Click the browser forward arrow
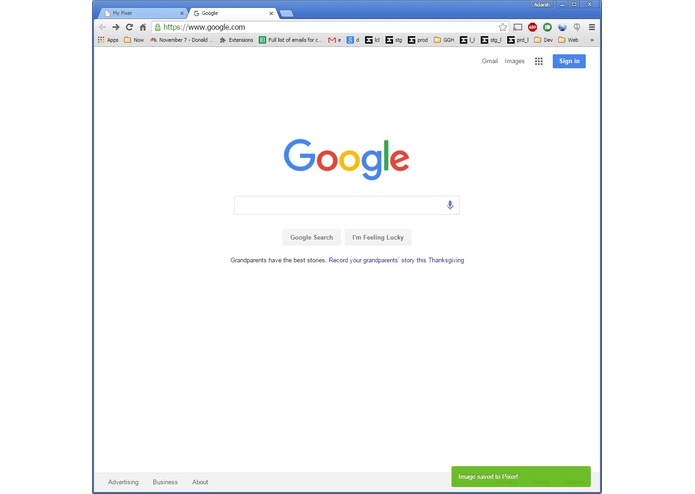Image resolution: width=695 pixels, height=494 pixels. (116, 27)
